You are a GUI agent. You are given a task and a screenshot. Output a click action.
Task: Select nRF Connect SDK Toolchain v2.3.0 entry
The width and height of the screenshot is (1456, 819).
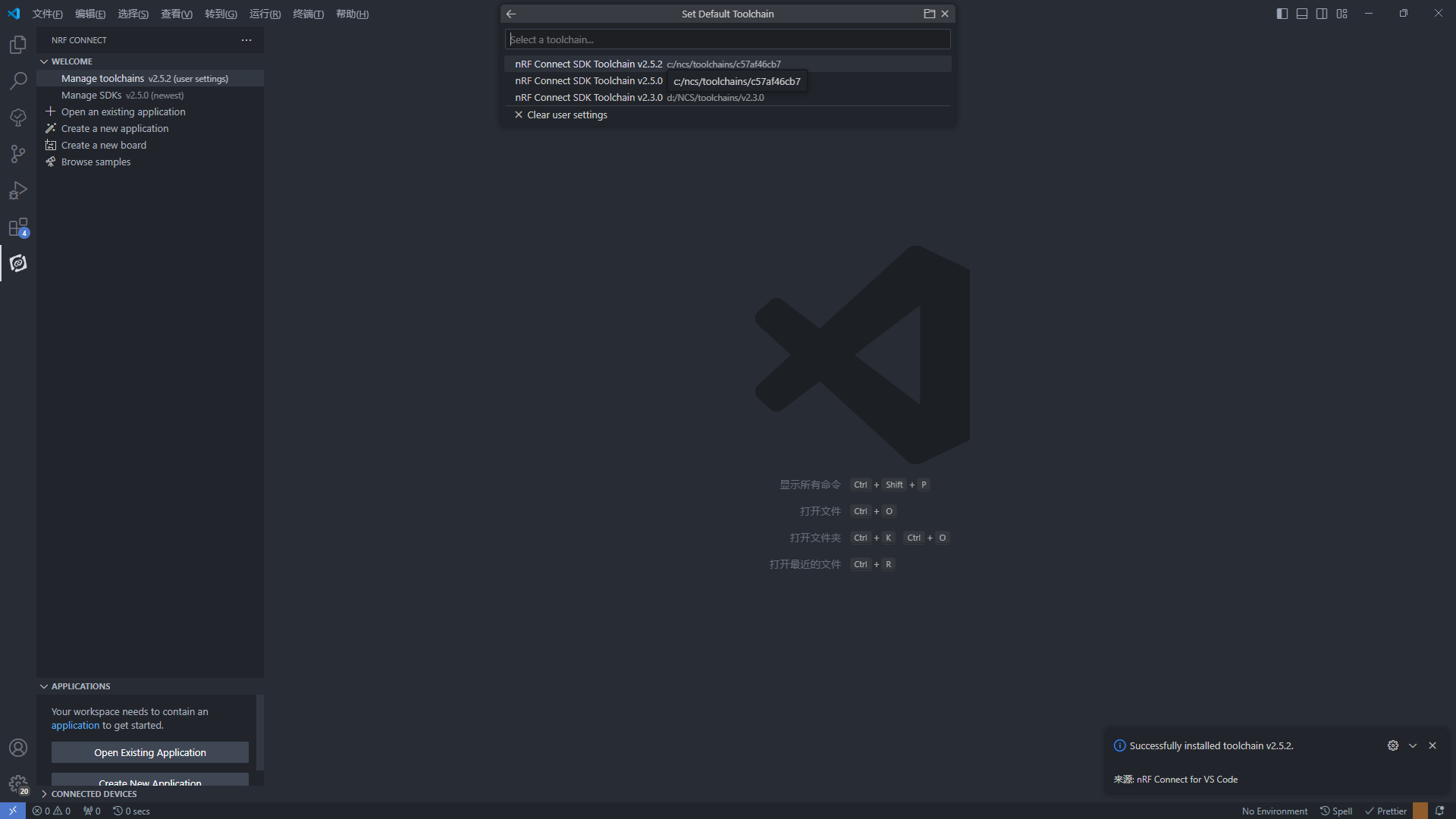click(588, 98)
